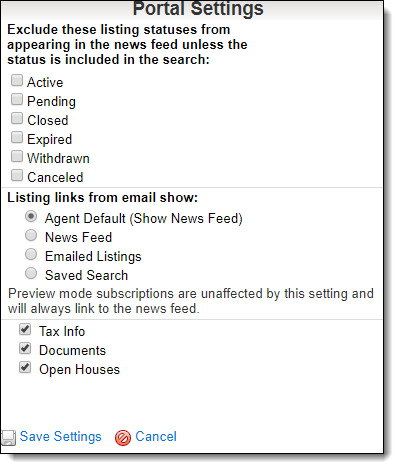Select the Emailed Listings radio button
The width and height of the screenshot is (399, 469).
pos(31,255)
